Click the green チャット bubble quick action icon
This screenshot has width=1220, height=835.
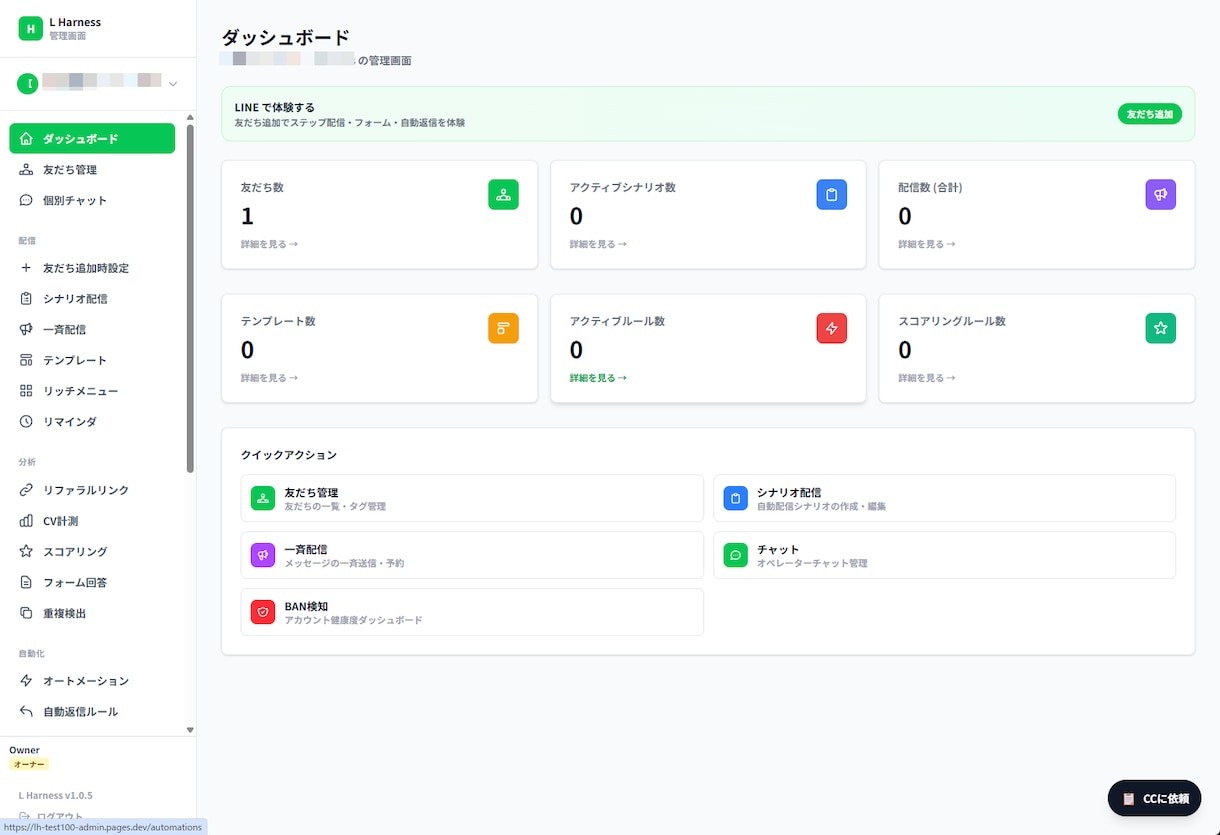point(735,555)
